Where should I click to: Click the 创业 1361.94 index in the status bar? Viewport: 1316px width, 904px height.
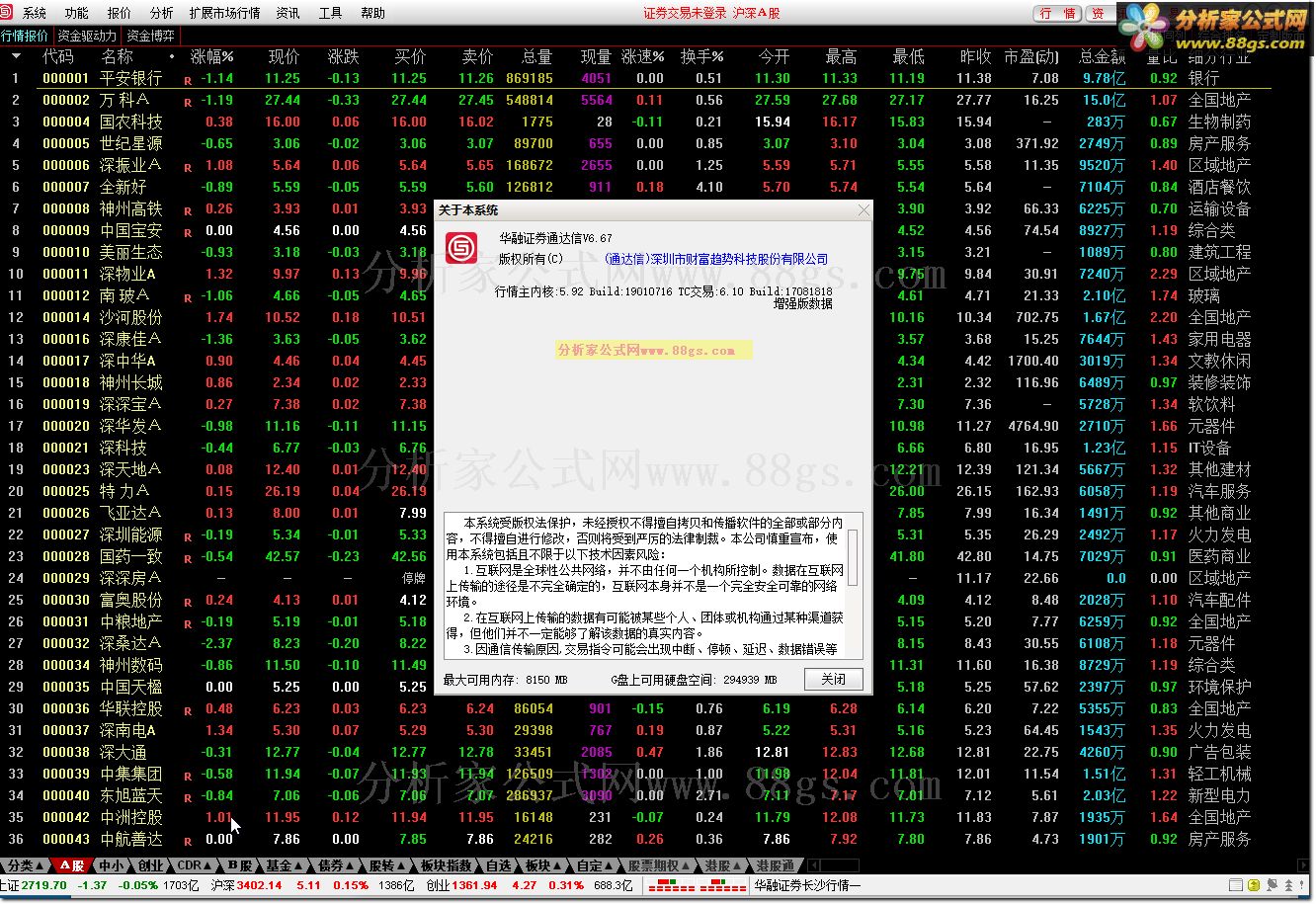coord(462,886)
